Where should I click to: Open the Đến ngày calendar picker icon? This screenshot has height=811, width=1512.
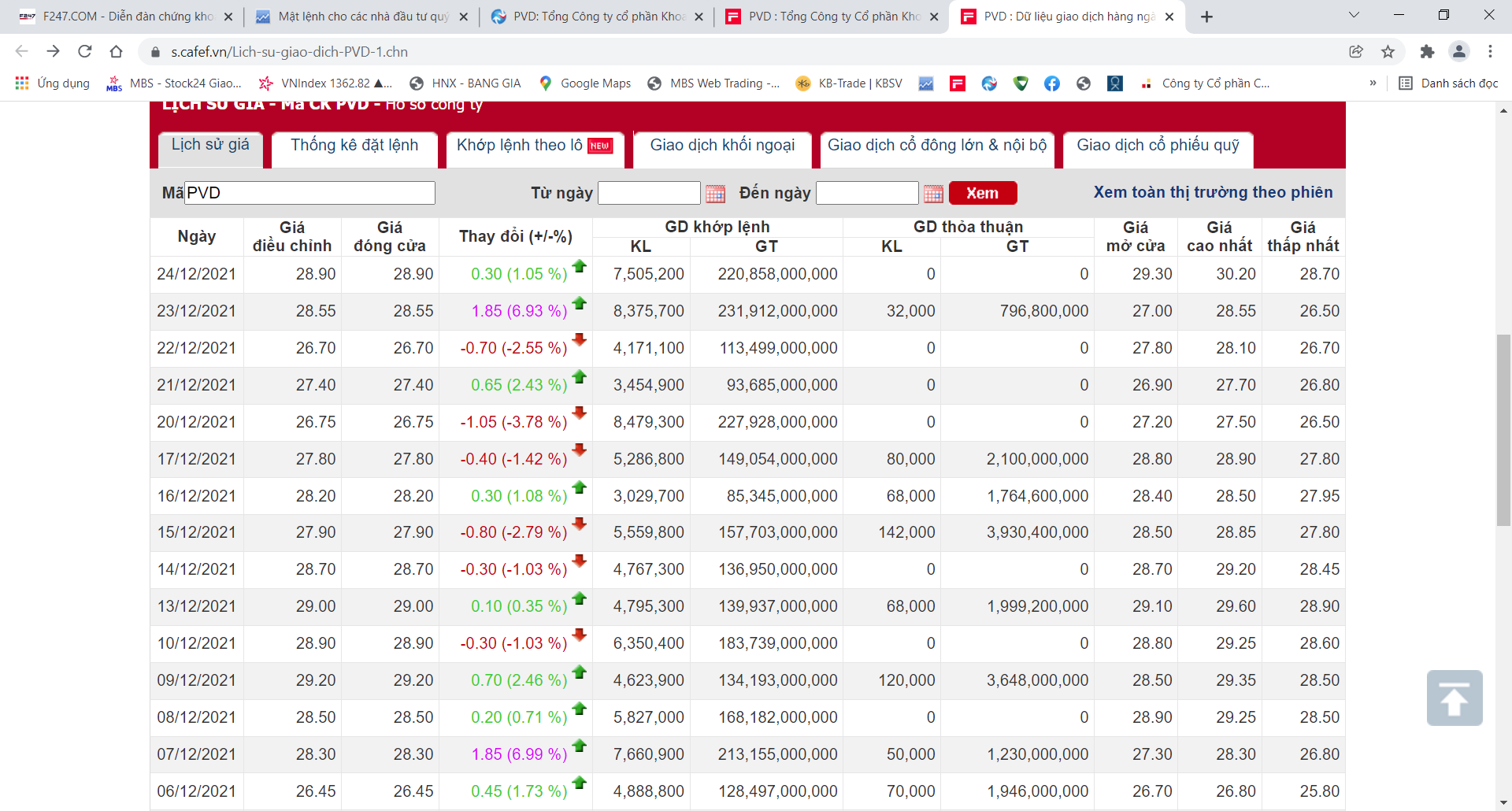pyautogui.click(x=933, y=194)
